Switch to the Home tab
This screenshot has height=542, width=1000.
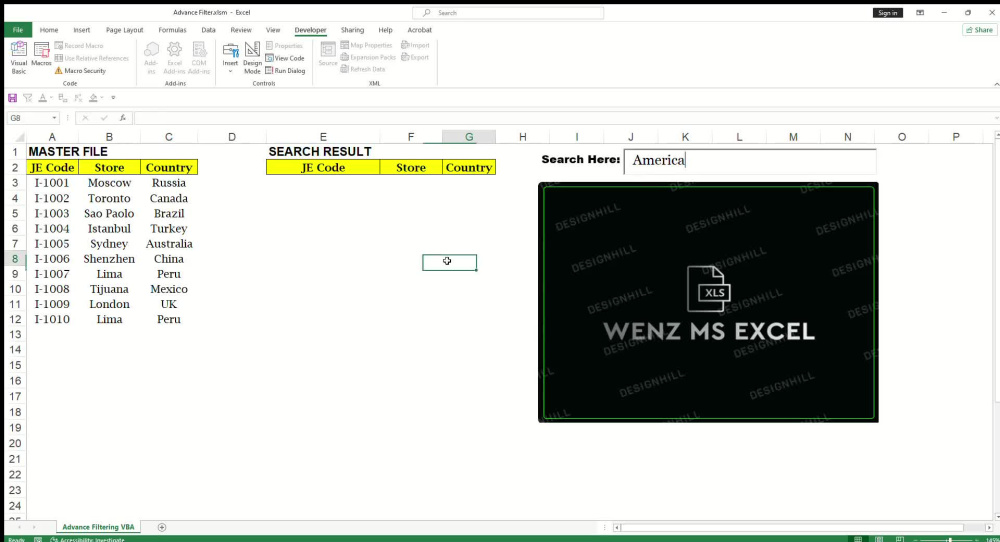tap(48, 30)
